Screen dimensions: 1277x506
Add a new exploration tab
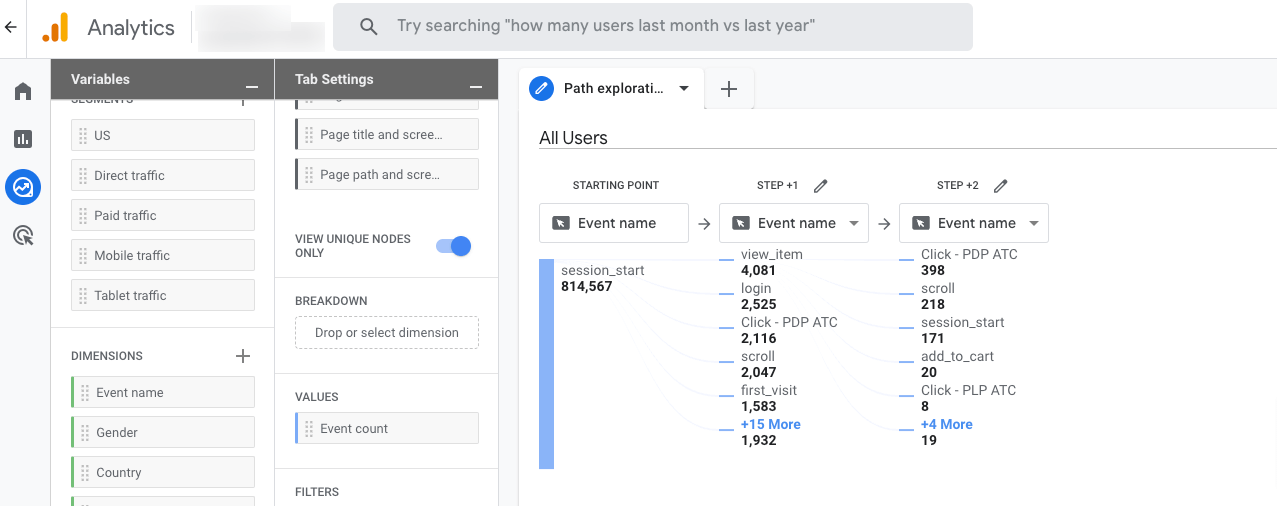coord(729,89)
